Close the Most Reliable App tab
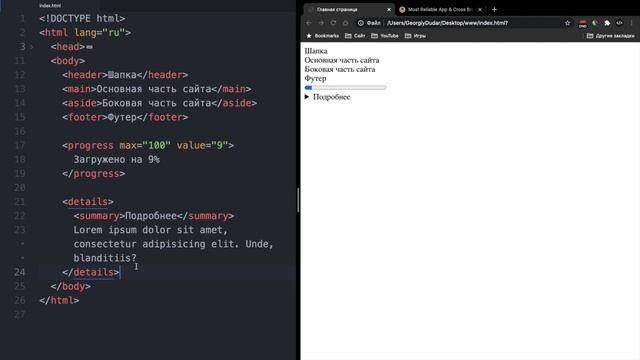640x360 pixels. click(480, 9)
